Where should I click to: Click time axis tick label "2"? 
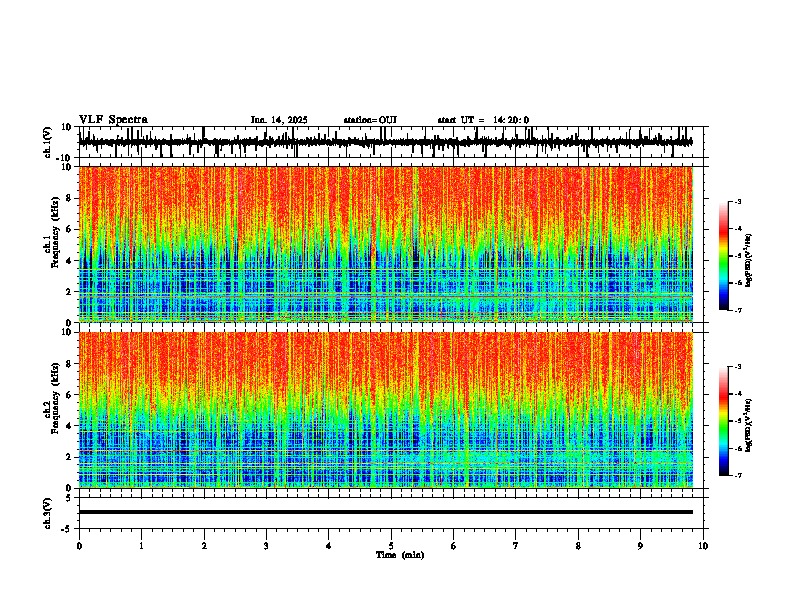pyautogui.click(x=204, y=546)
